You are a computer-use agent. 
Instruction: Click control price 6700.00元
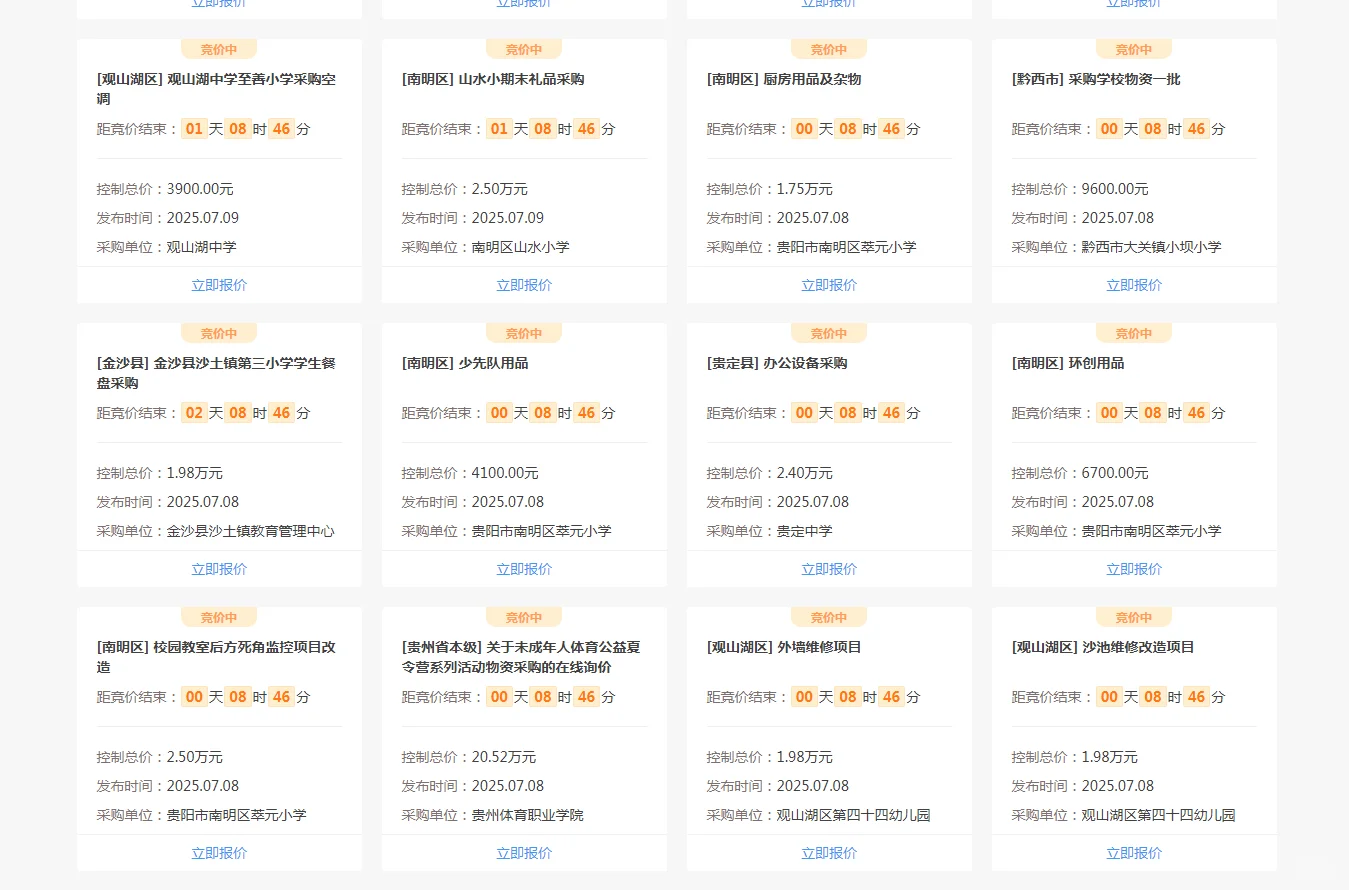pos(1115,473)
